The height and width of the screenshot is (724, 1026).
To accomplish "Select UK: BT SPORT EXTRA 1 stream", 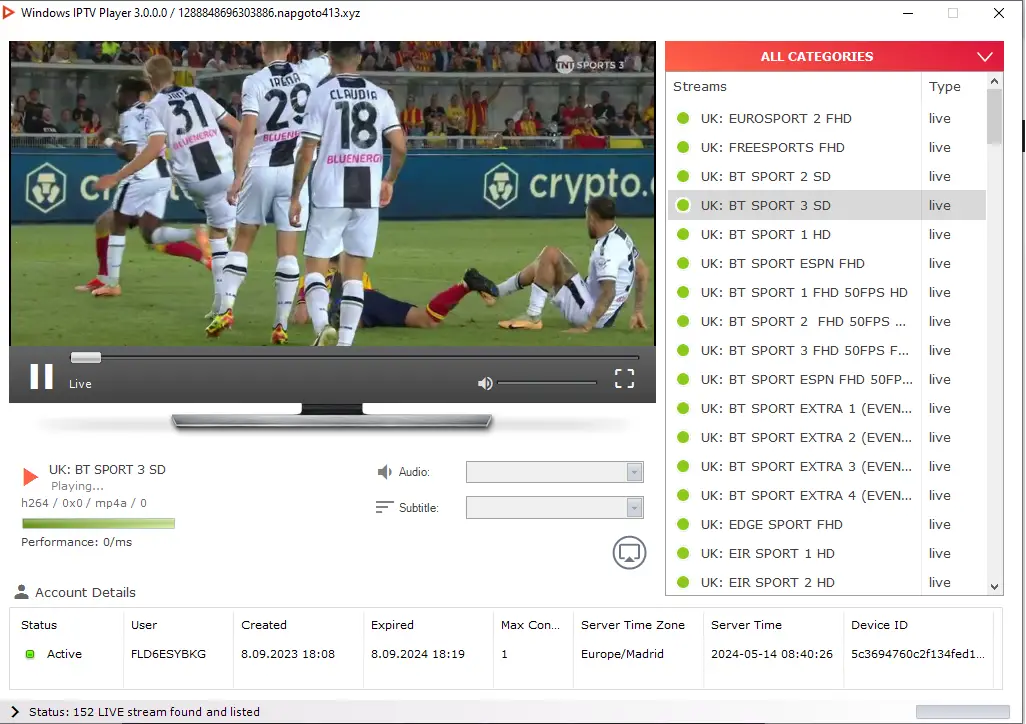I will click(x=826, y=408).
